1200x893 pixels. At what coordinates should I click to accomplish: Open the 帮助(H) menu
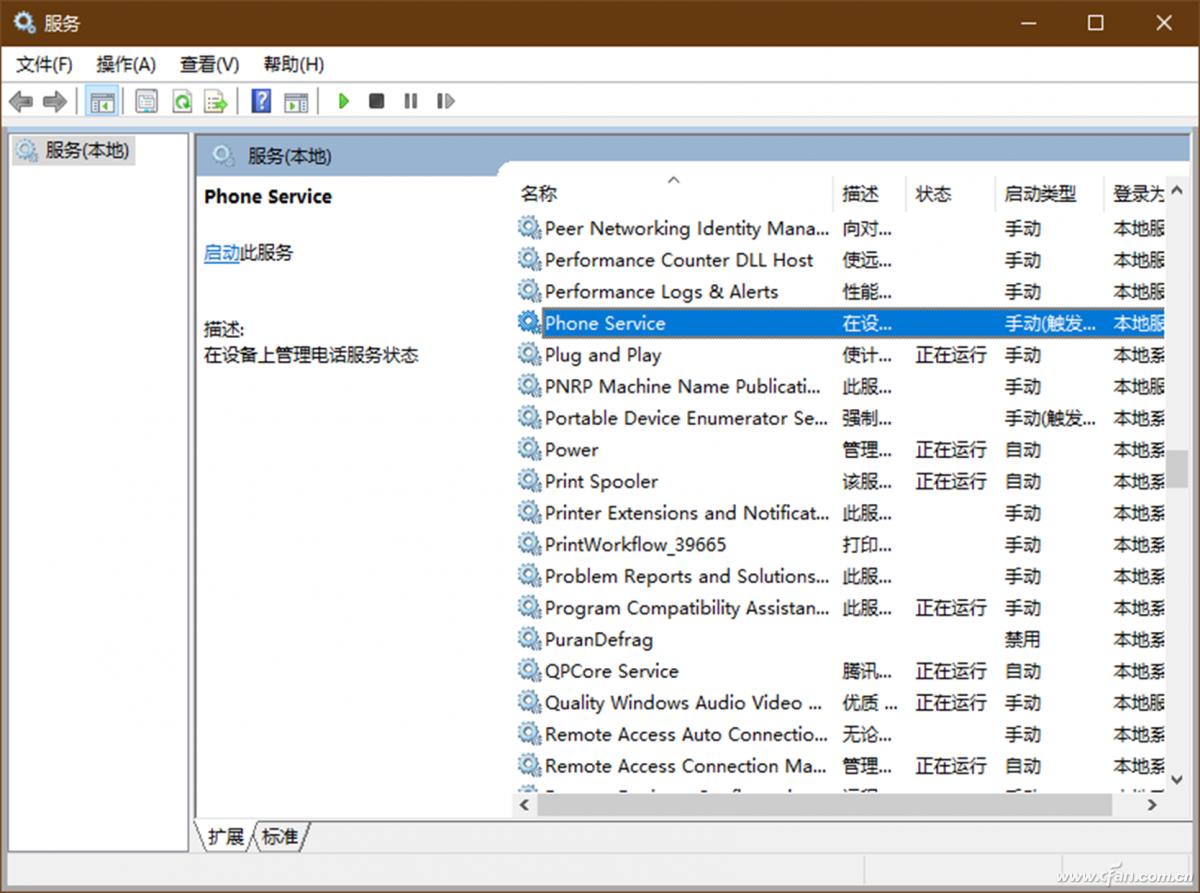coord(293,65)
